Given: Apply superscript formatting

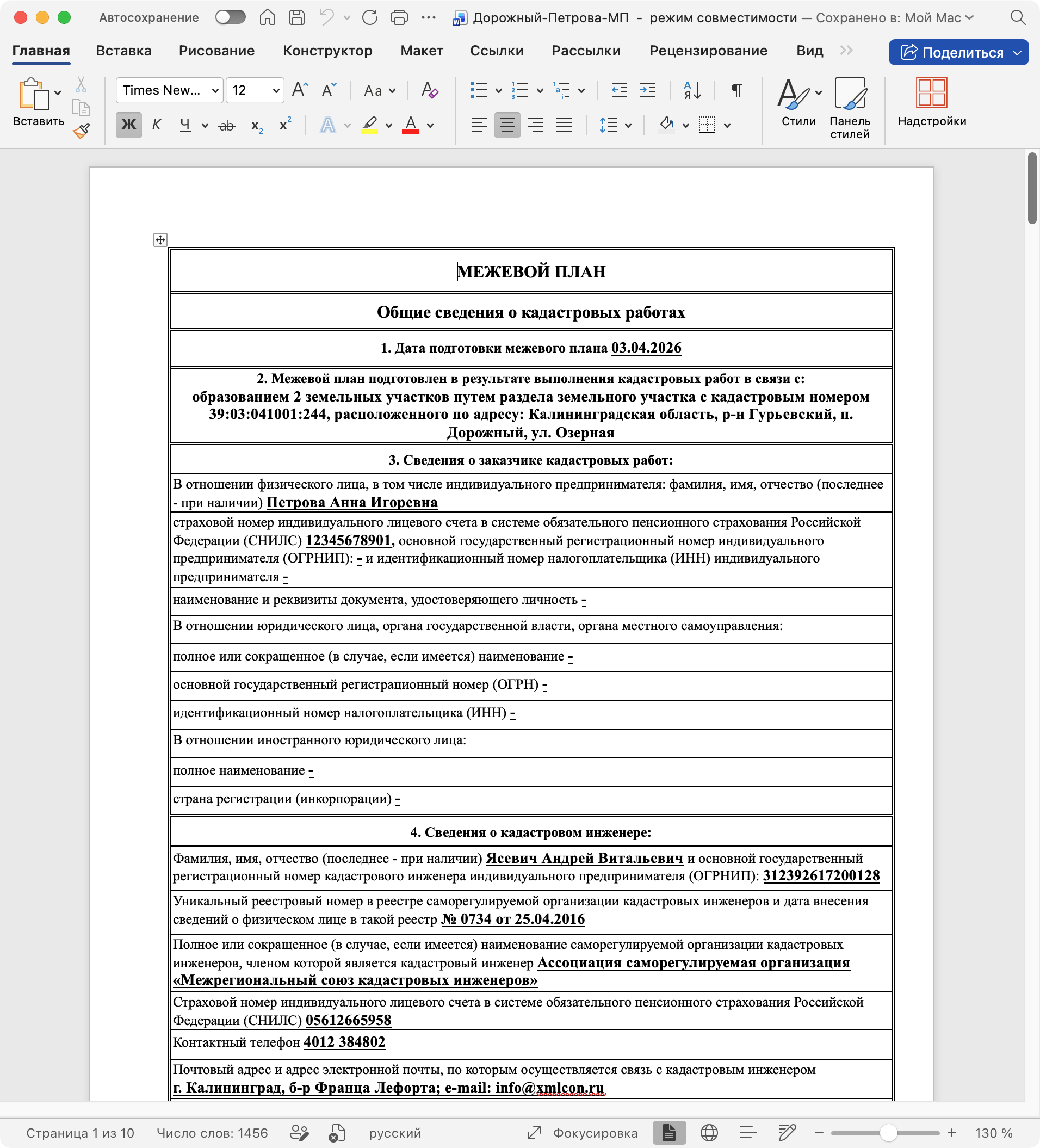Looking at the screenshot, I should 285,124.
